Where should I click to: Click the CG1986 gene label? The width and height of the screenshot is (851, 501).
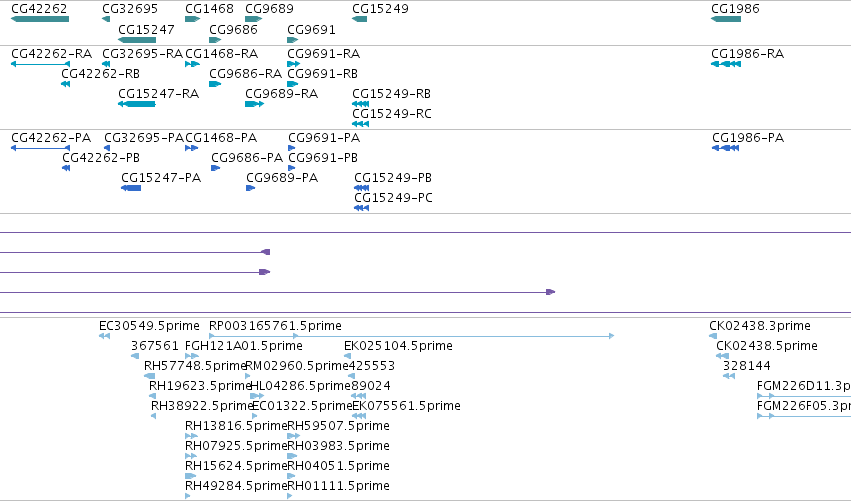coord(735,9)
